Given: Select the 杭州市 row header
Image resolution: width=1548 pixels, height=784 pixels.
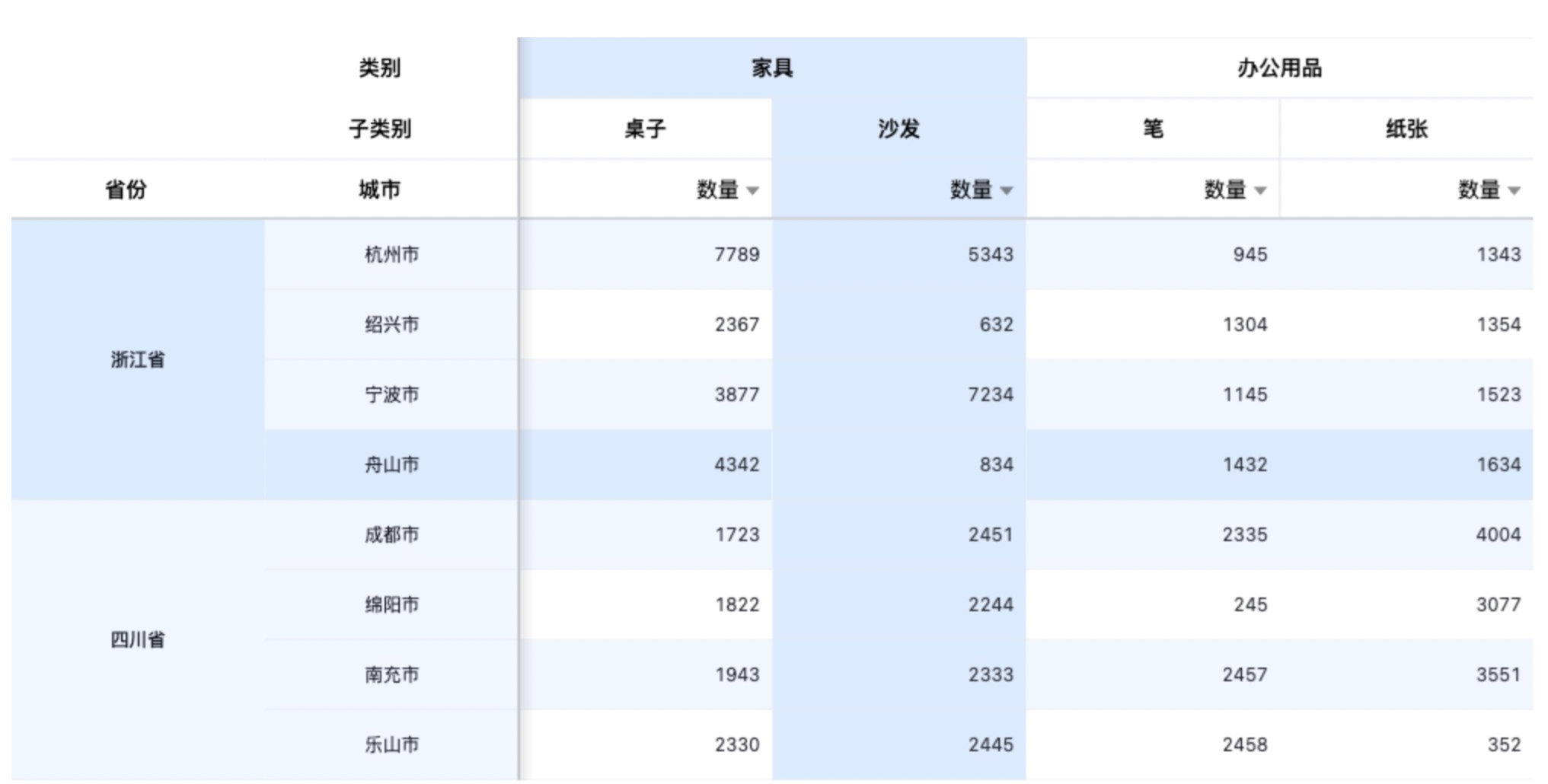Looking at the screenshot, I should (391, 254).
